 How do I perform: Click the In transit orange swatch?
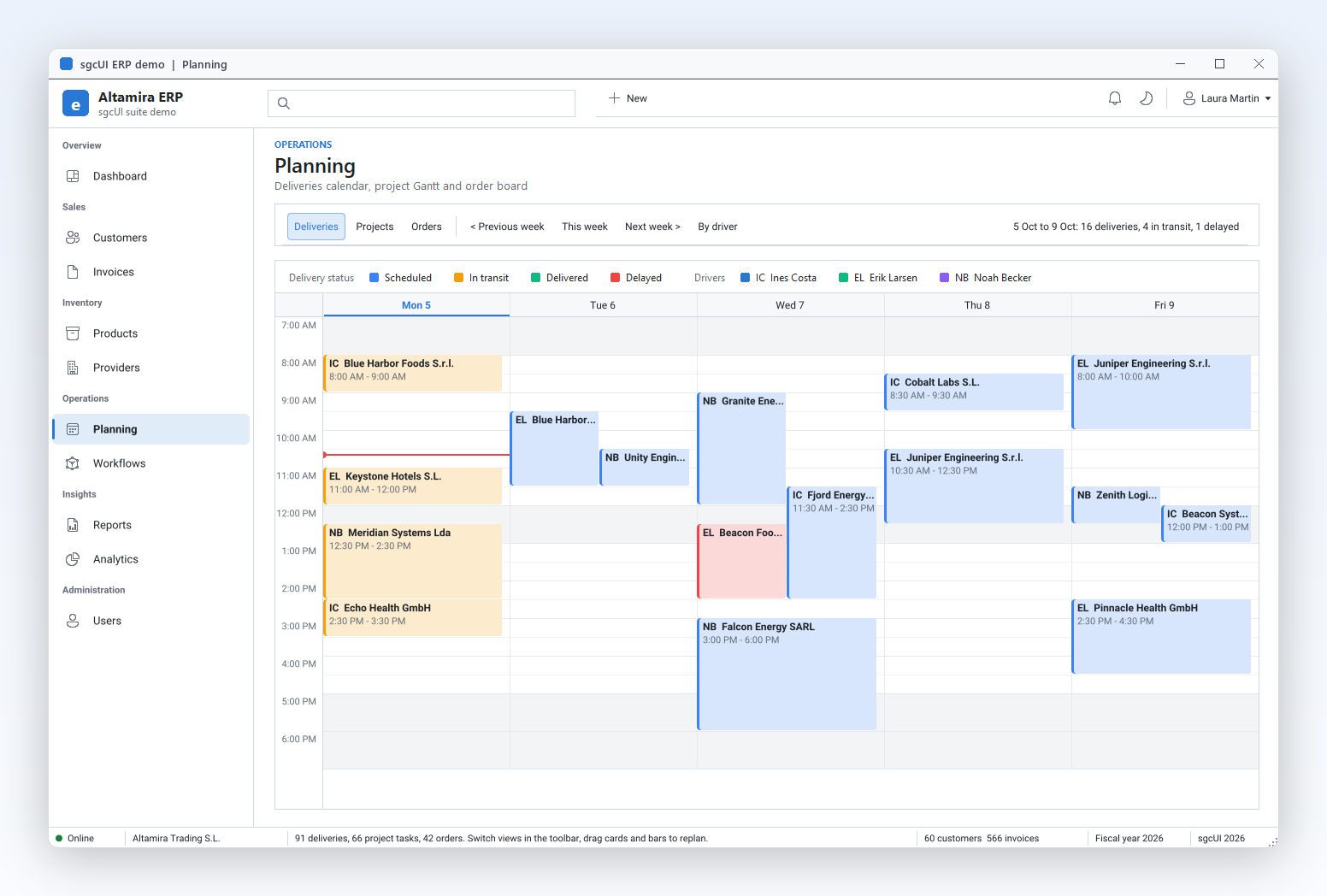click(458, 278)
